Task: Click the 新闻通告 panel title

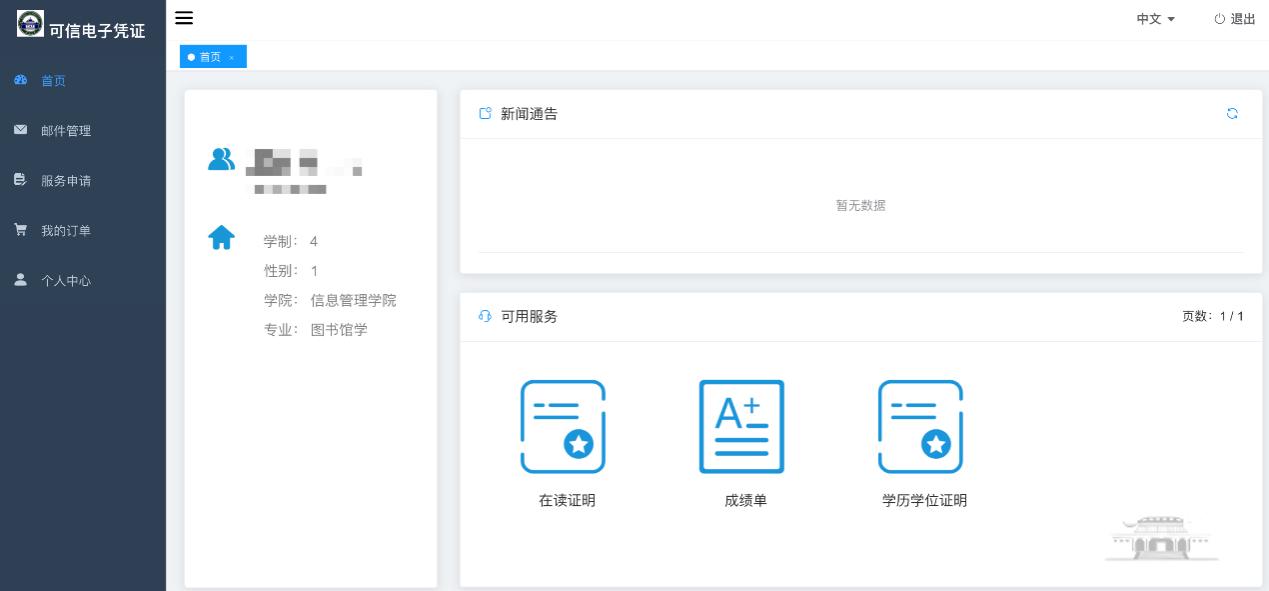Action: pos(529,114)
